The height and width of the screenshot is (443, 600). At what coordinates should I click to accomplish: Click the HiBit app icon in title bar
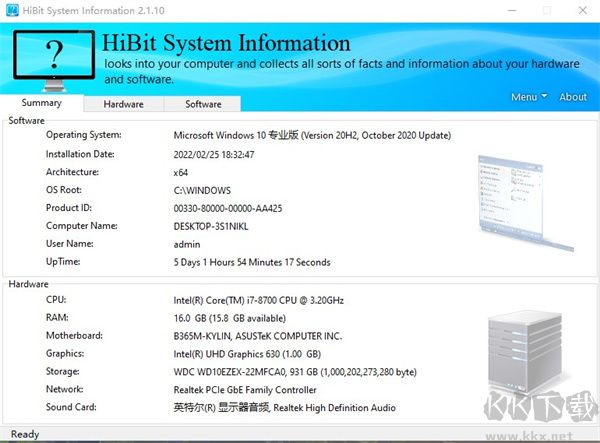click(x=12, y=10)
